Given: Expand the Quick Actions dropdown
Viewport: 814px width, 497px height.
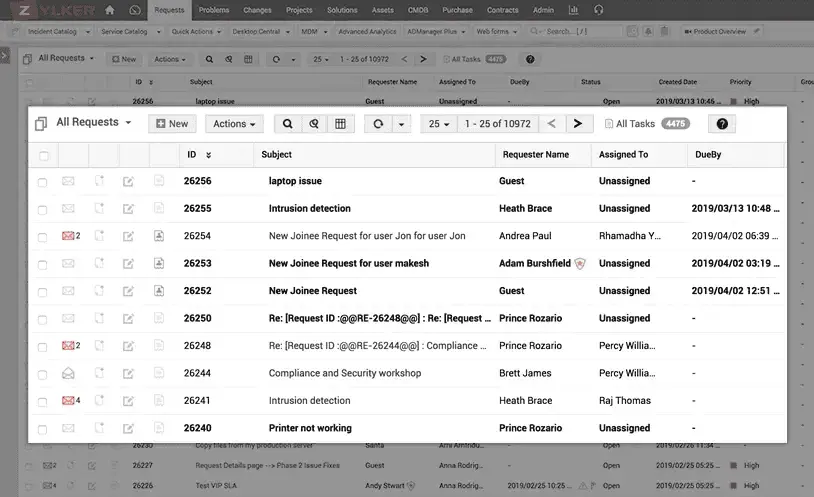Looking at the screenshot, I should pos(219,32).
